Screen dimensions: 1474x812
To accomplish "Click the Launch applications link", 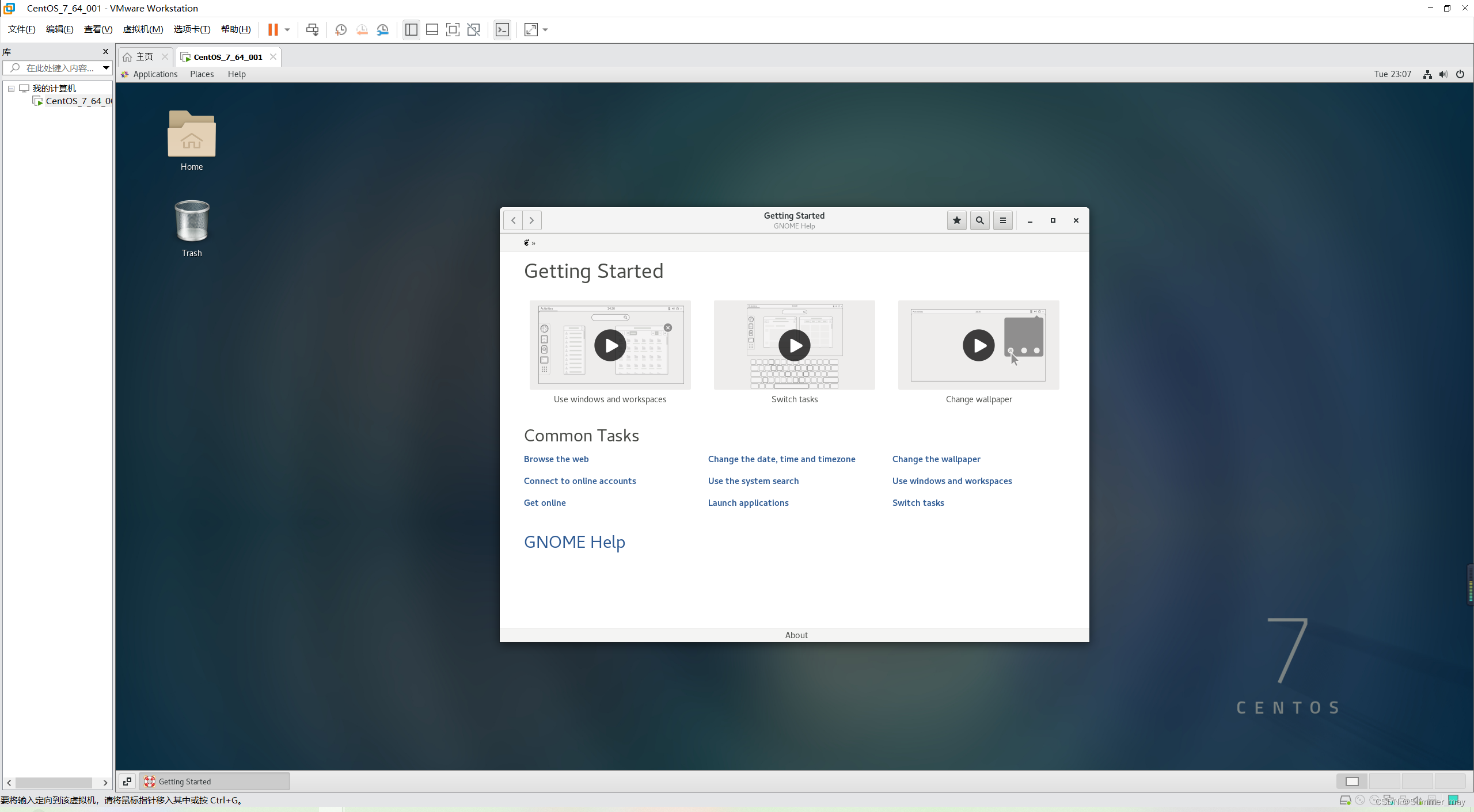I will click(748, 502).
